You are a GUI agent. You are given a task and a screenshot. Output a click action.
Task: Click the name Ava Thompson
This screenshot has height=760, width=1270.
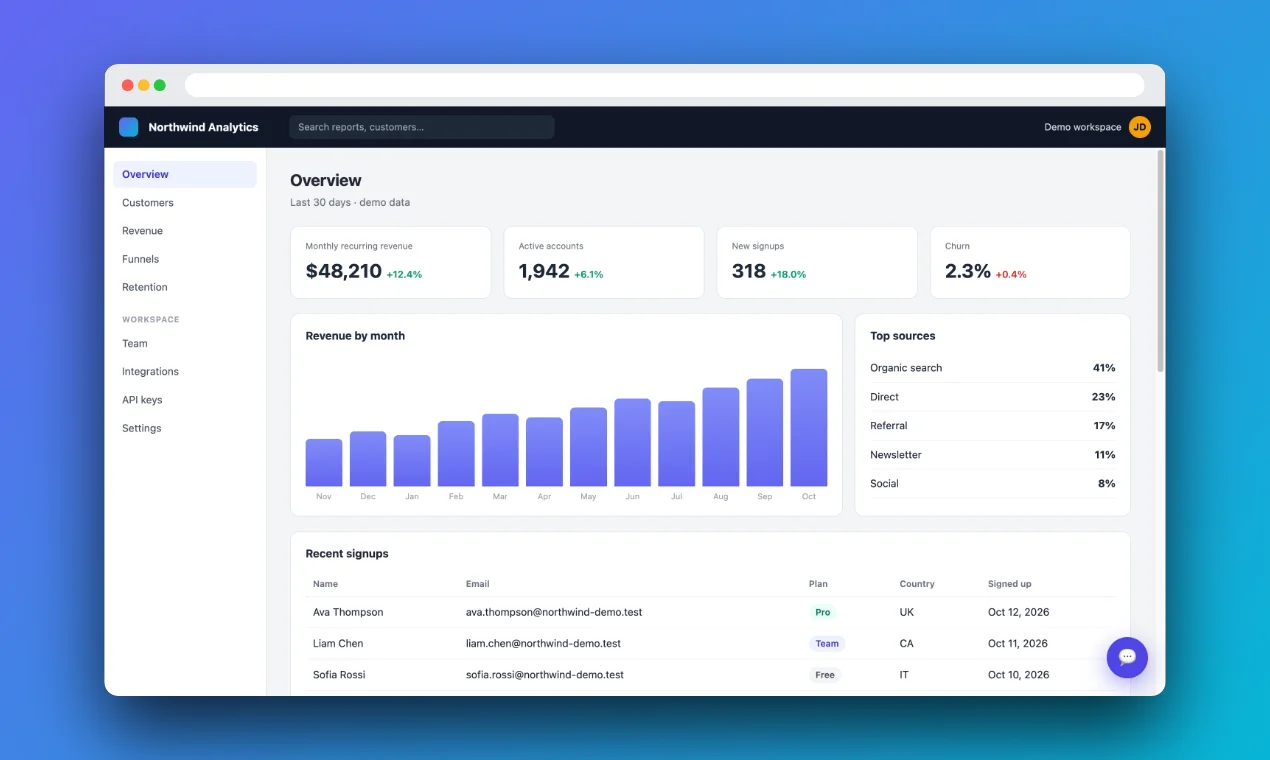[348, 612]
